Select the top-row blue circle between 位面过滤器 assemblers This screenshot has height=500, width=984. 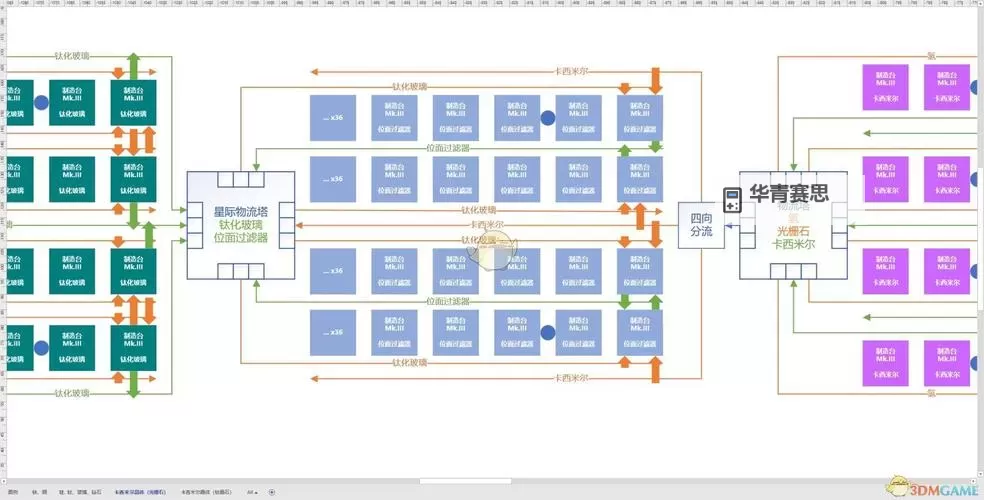(548, 117)
